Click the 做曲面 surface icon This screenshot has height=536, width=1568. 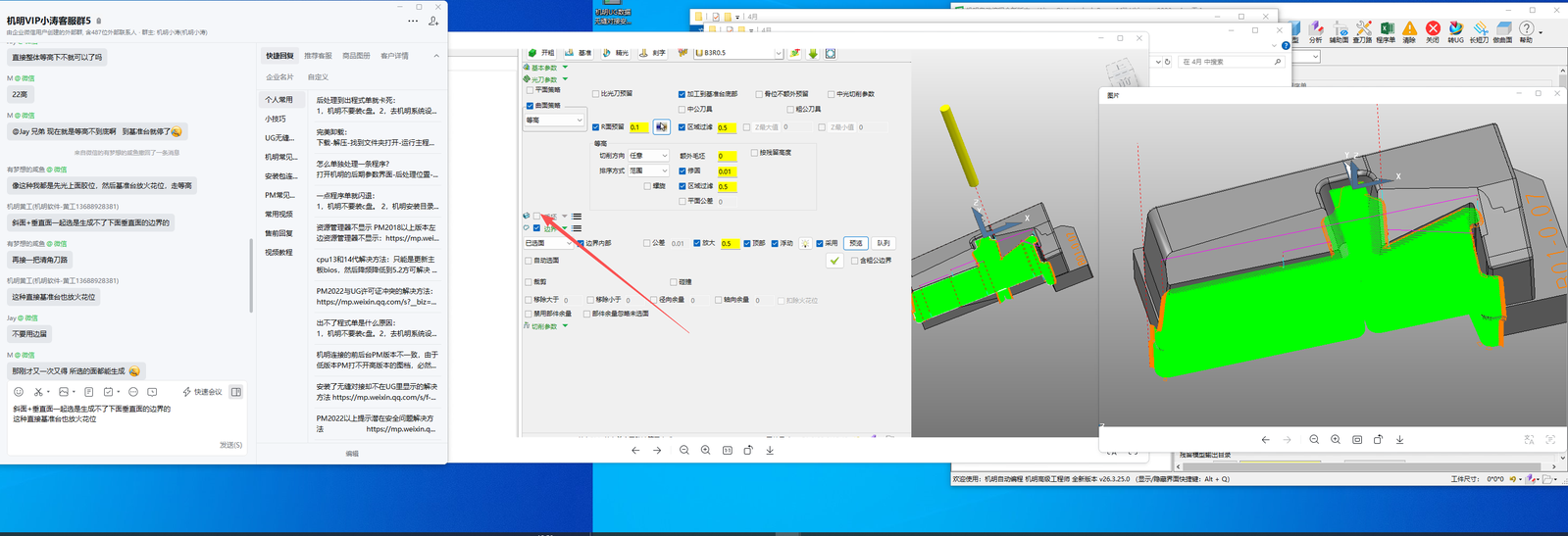1502,32
